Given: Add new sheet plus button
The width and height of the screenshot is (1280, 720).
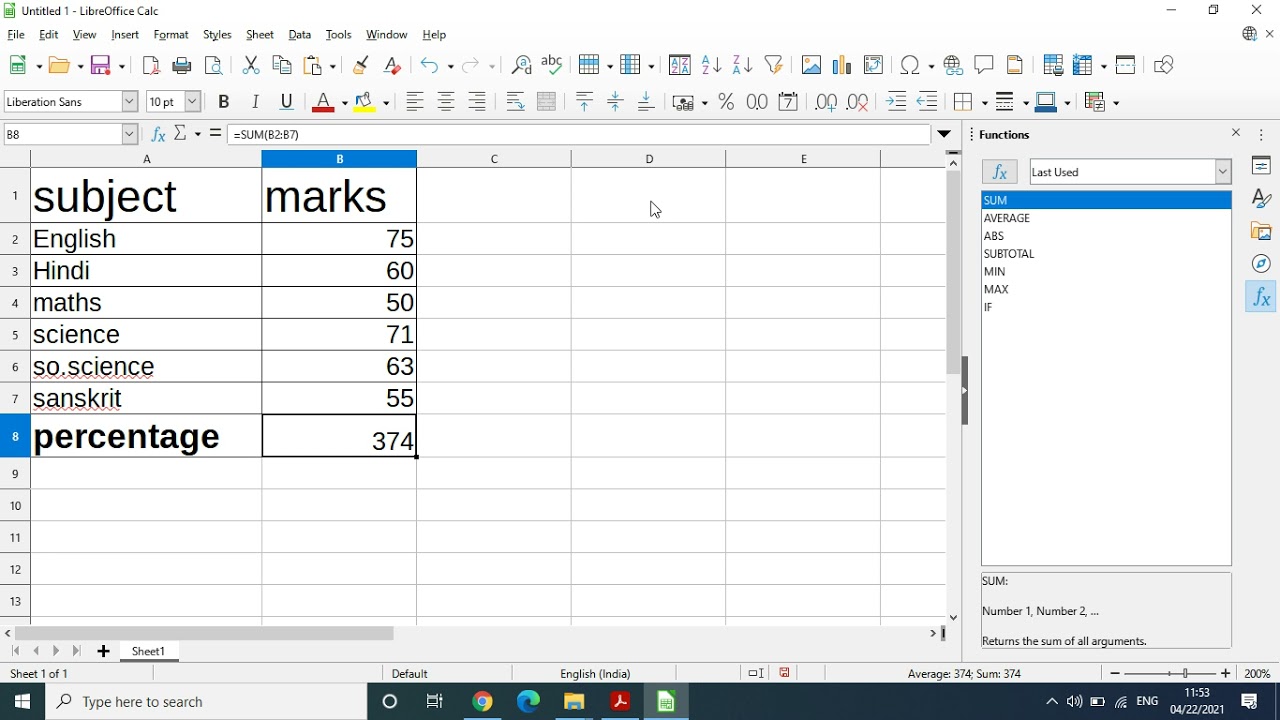Looking at the screenshot, I should click(x=103, y=651).
